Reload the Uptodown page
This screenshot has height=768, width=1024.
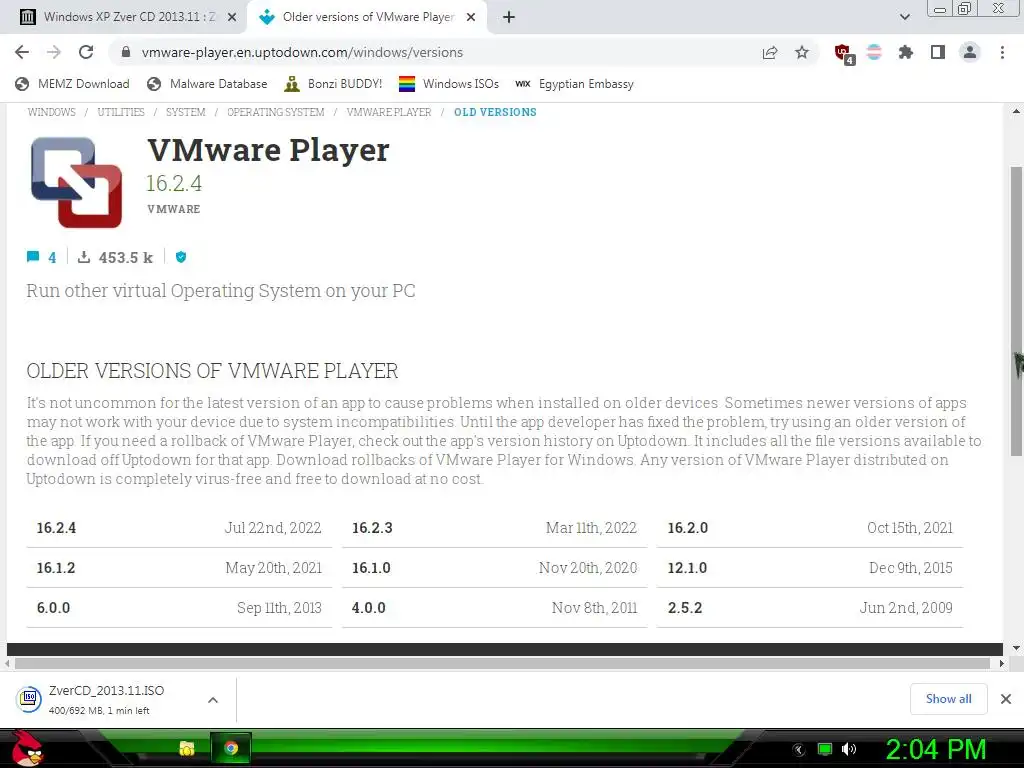86,52
